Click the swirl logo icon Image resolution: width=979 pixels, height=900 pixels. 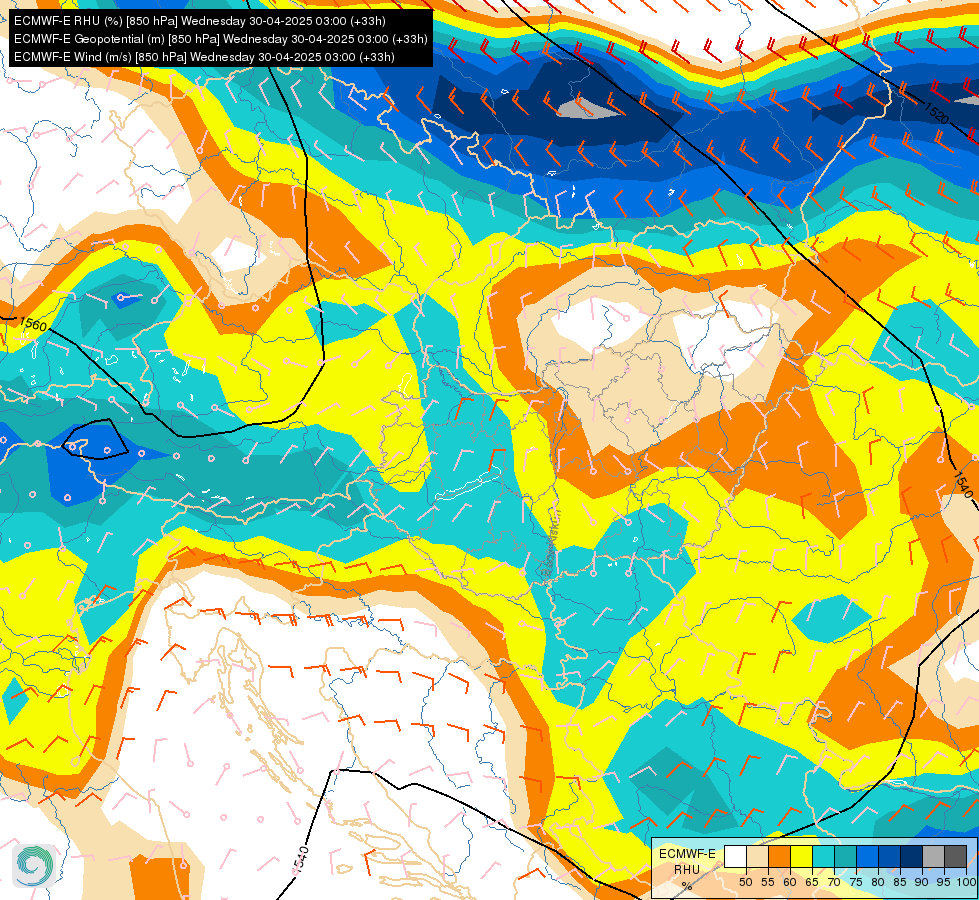click(x=34, y=866)
